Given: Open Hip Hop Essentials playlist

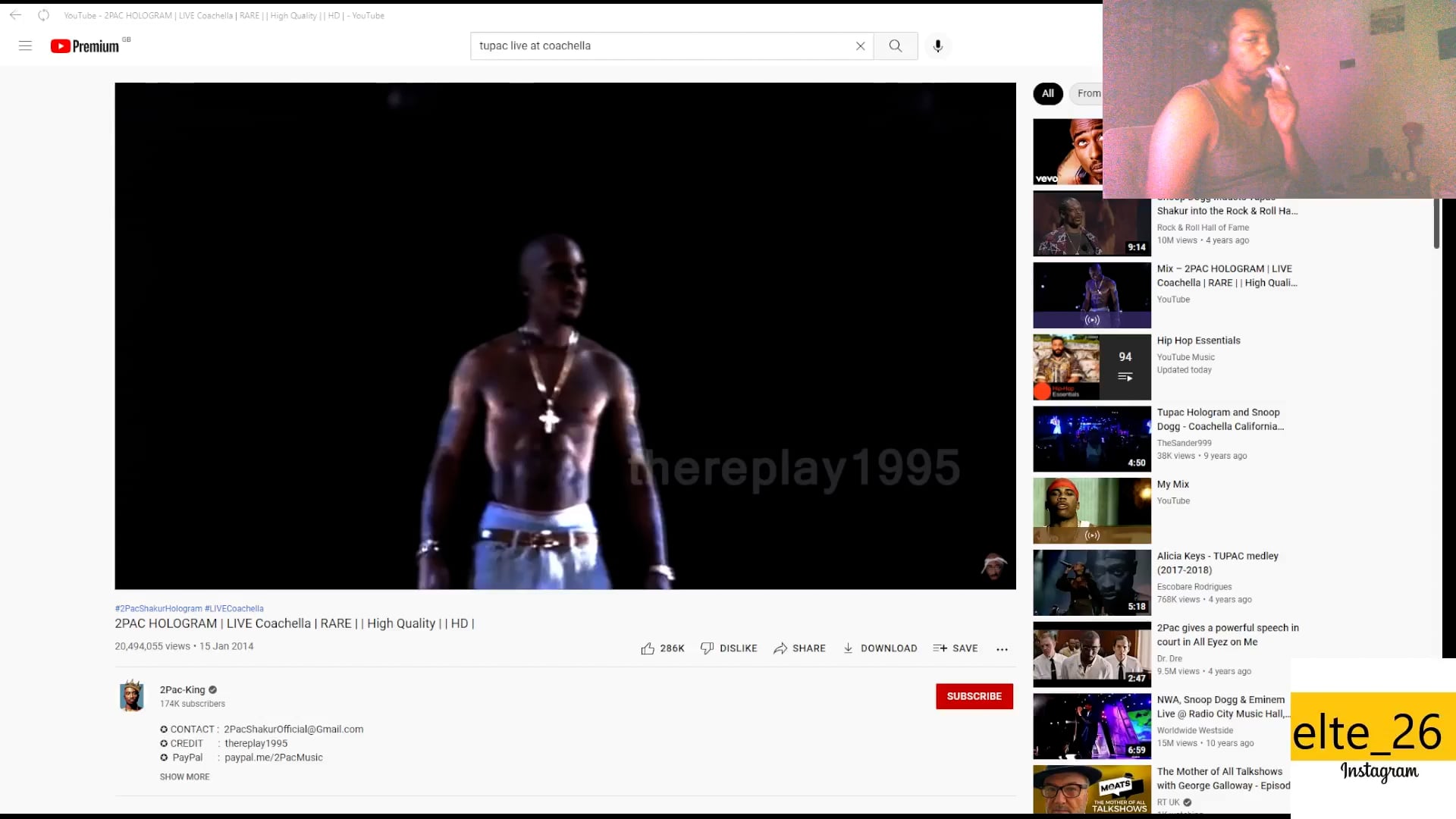Looking at the screenshot, I should 1198,340.
